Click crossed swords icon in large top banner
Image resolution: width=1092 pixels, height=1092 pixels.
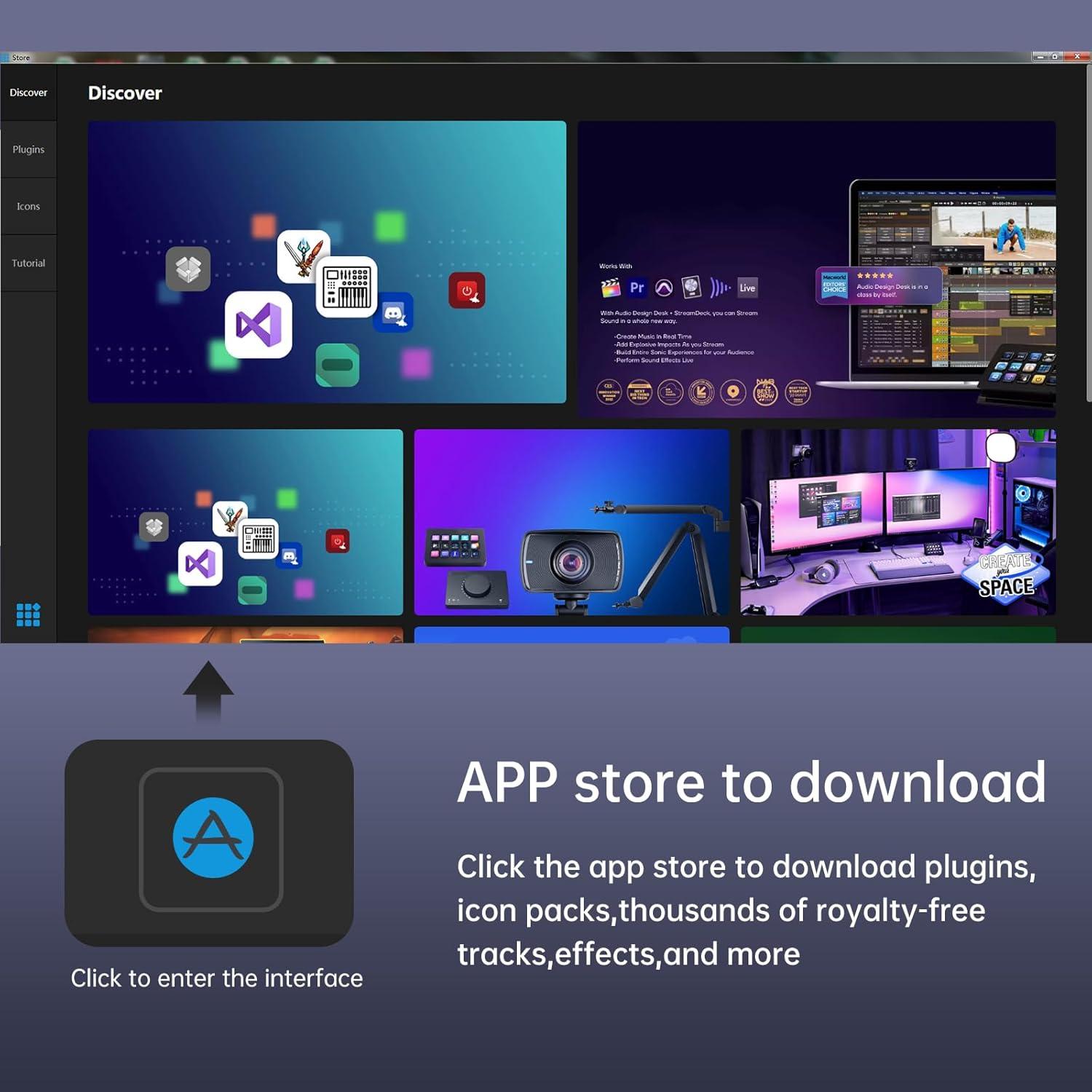(x=303, y=256)
